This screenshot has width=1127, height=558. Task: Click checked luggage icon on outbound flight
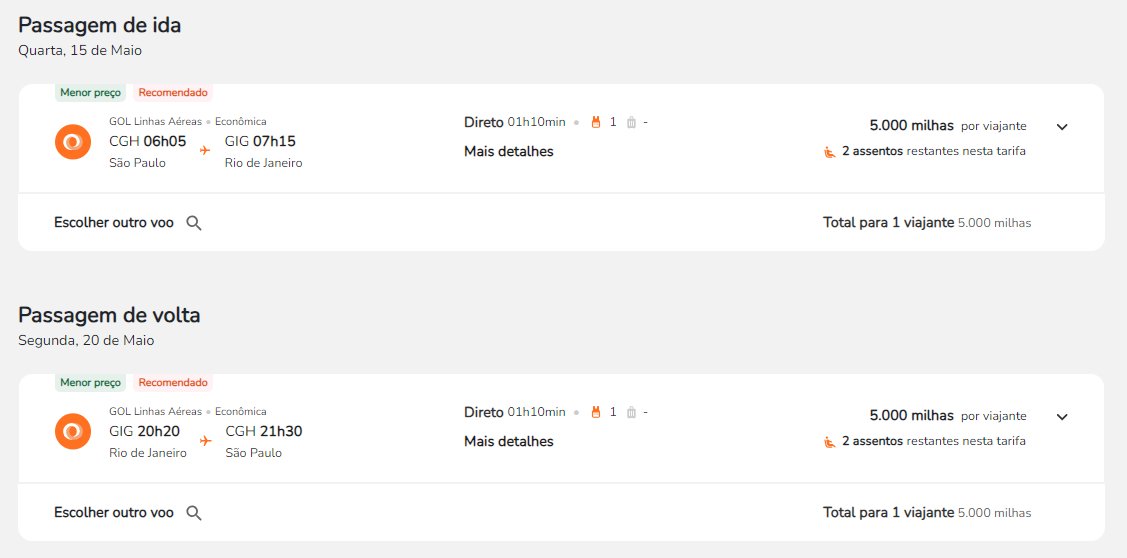point(631,122)
